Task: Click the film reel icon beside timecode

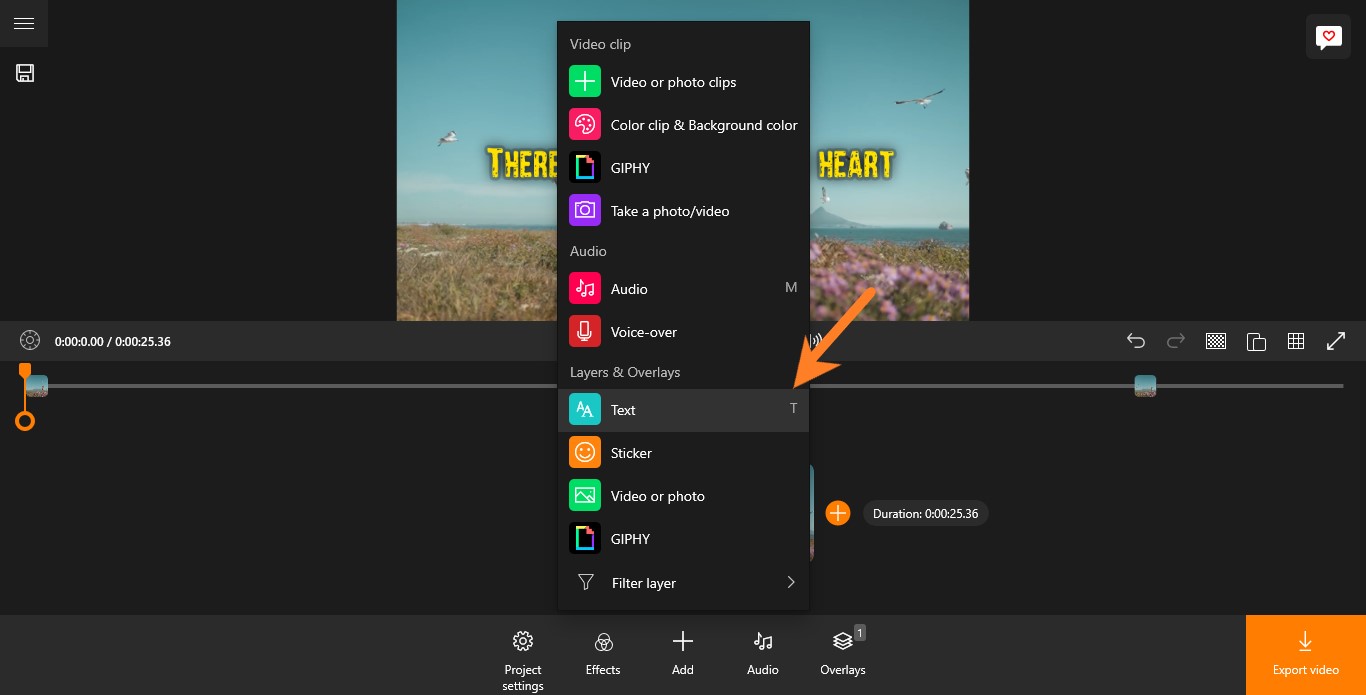Action: (x=30, y=341)
